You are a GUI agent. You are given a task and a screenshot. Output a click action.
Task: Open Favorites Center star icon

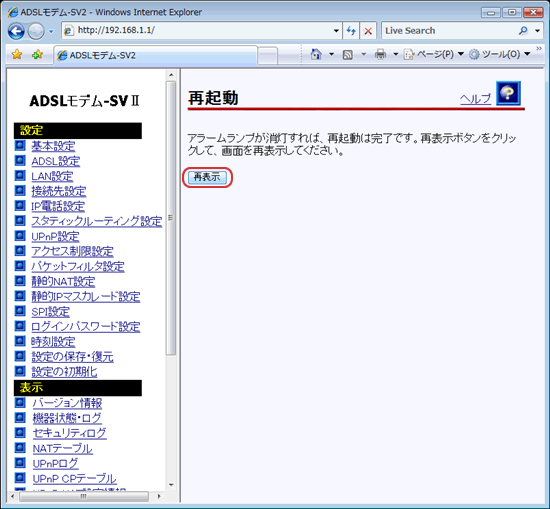(17, 54)
